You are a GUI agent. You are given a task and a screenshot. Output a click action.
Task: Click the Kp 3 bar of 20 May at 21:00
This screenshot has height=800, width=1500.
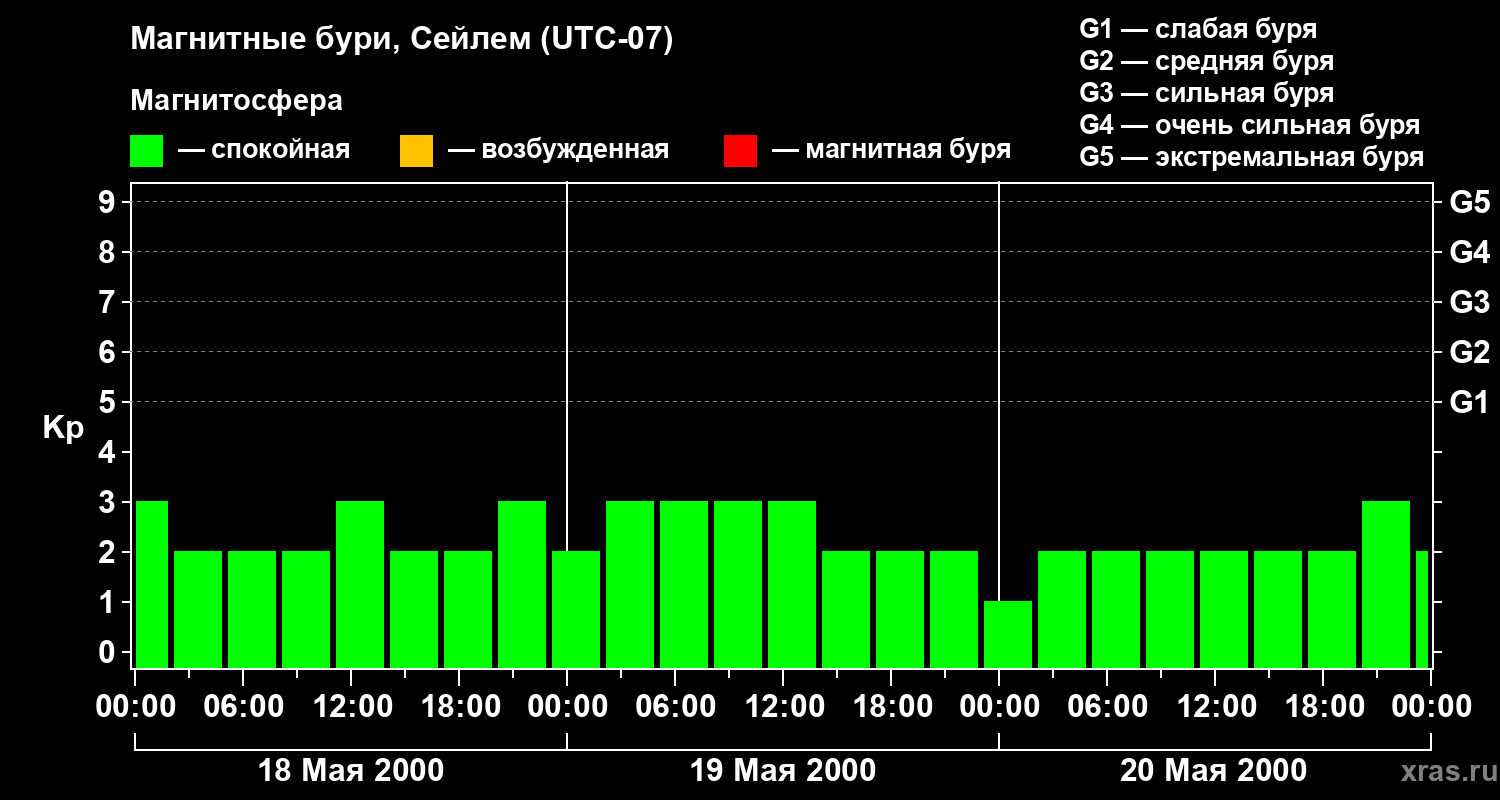1386,584
